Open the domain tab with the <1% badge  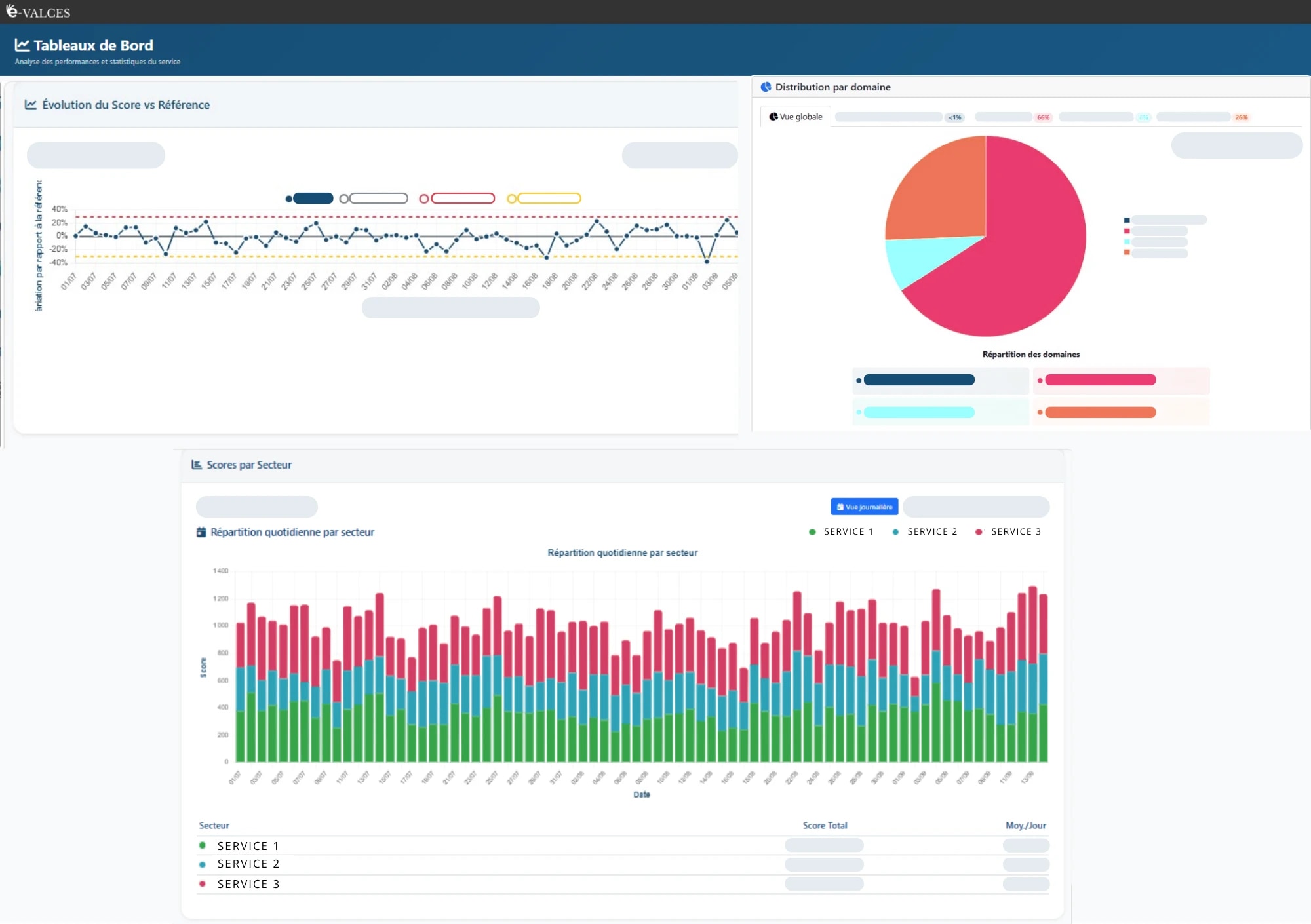tap(899, 117)
